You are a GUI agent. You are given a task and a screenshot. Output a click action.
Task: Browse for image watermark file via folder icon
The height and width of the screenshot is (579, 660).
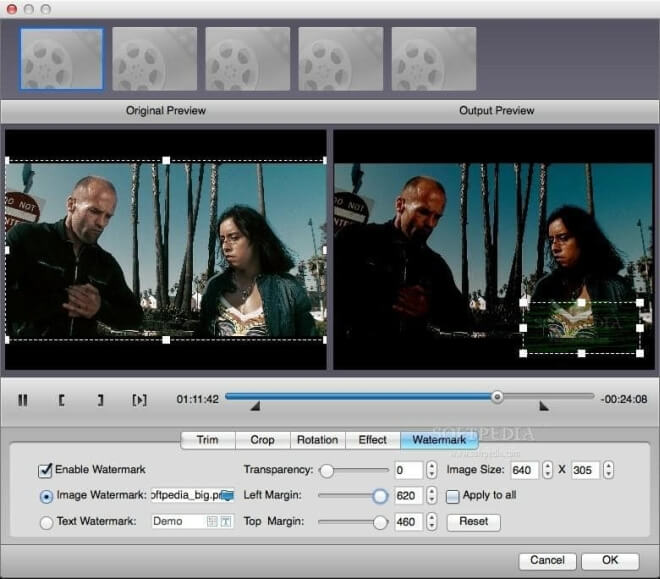[x=227, y=496]
